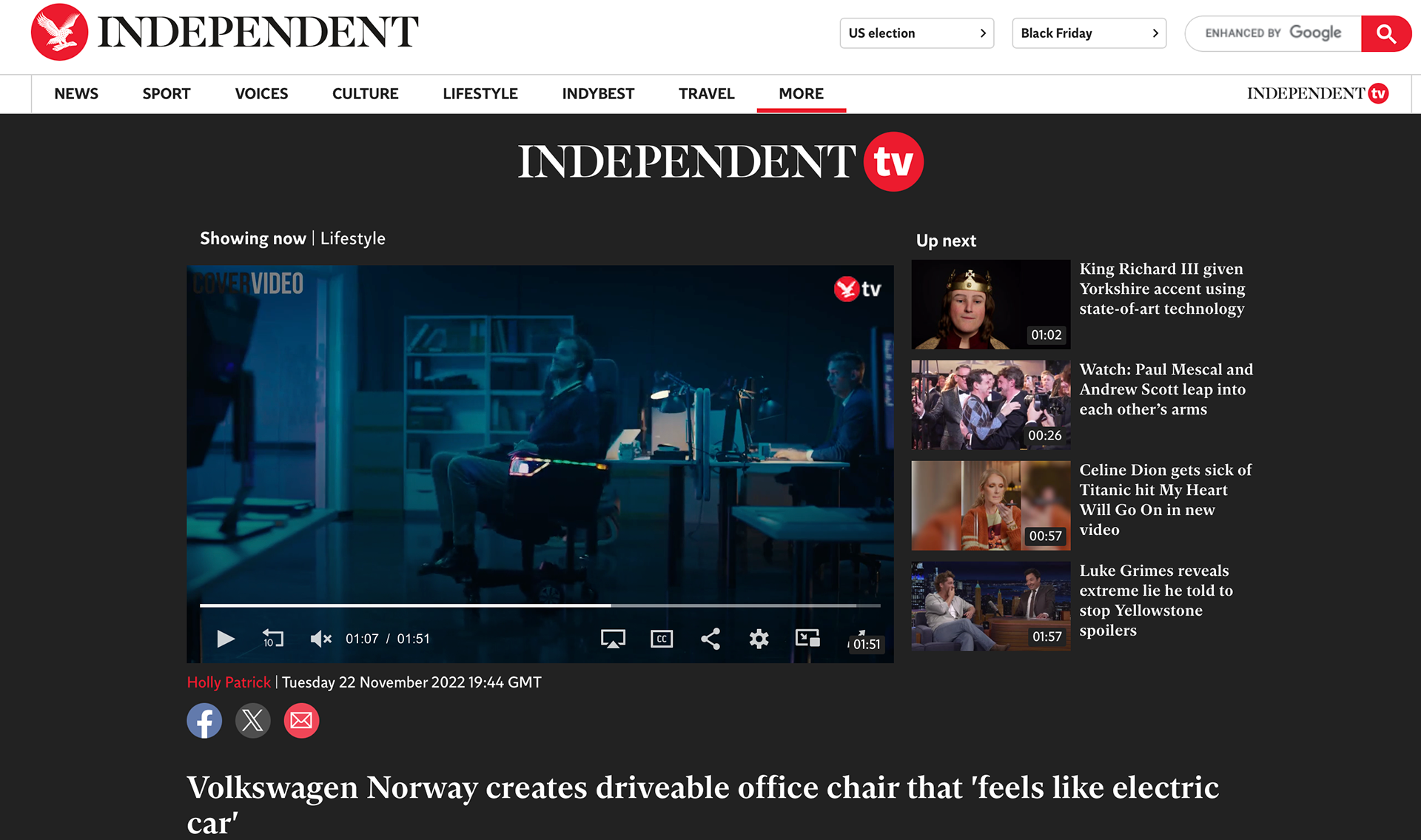Open King Richard III video thumbnail

(x=990, y=304)
